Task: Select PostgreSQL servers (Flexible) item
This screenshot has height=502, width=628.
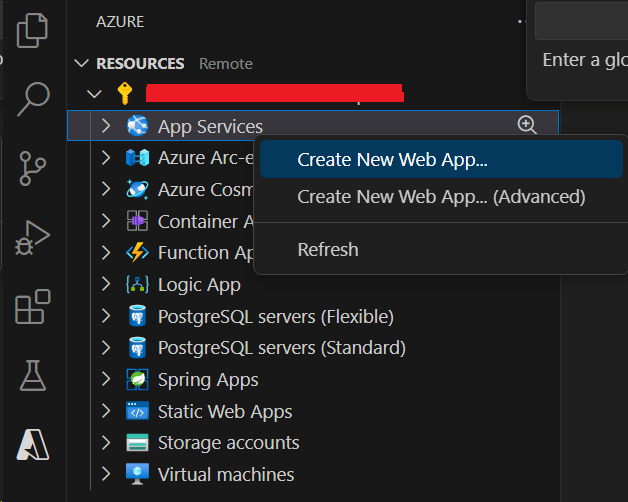Action: coord(275,317)
